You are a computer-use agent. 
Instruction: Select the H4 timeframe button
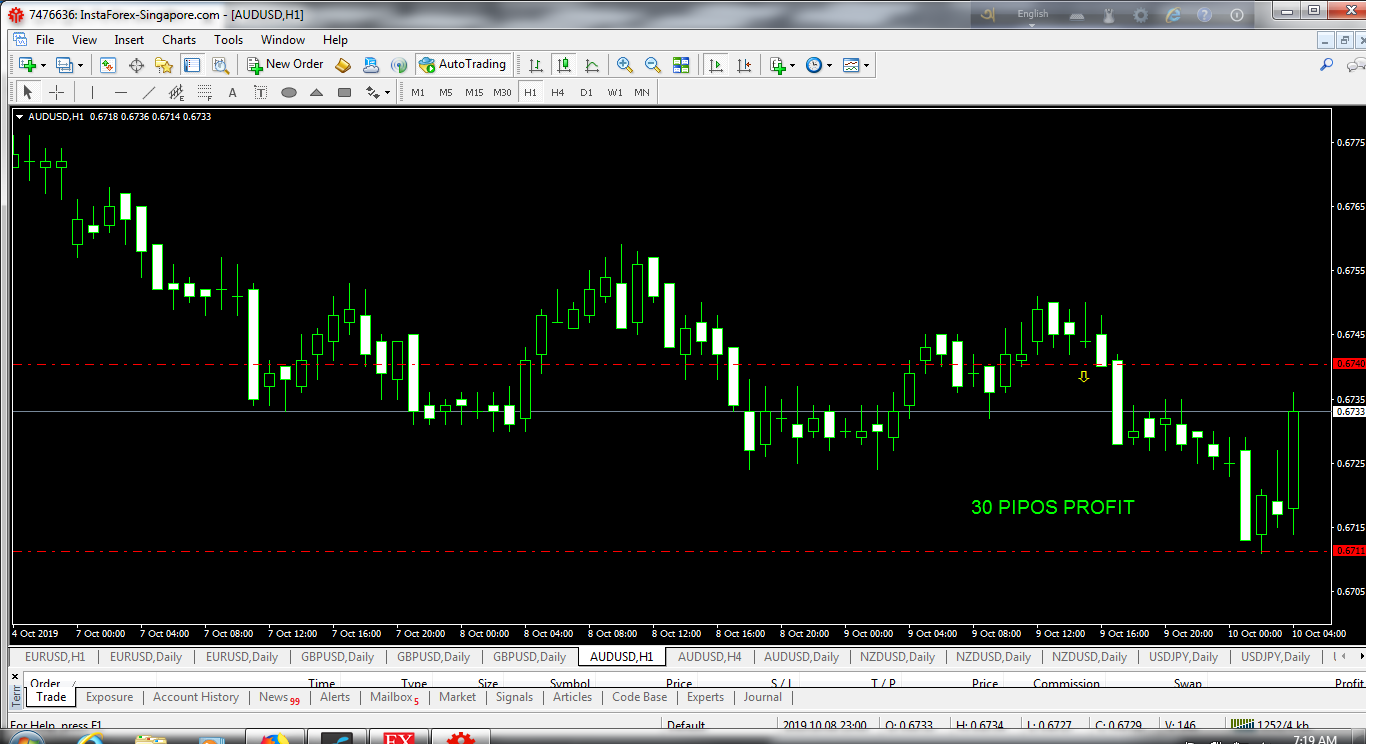tap(558, 93)
